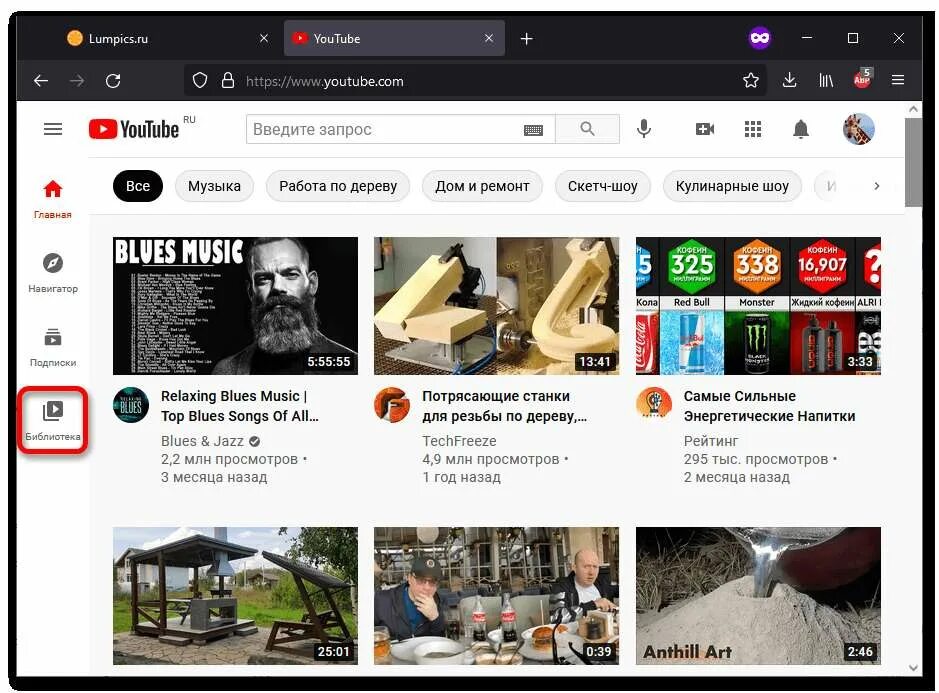
Task: Open the YouTube apps grid
Action: (753, 129)
